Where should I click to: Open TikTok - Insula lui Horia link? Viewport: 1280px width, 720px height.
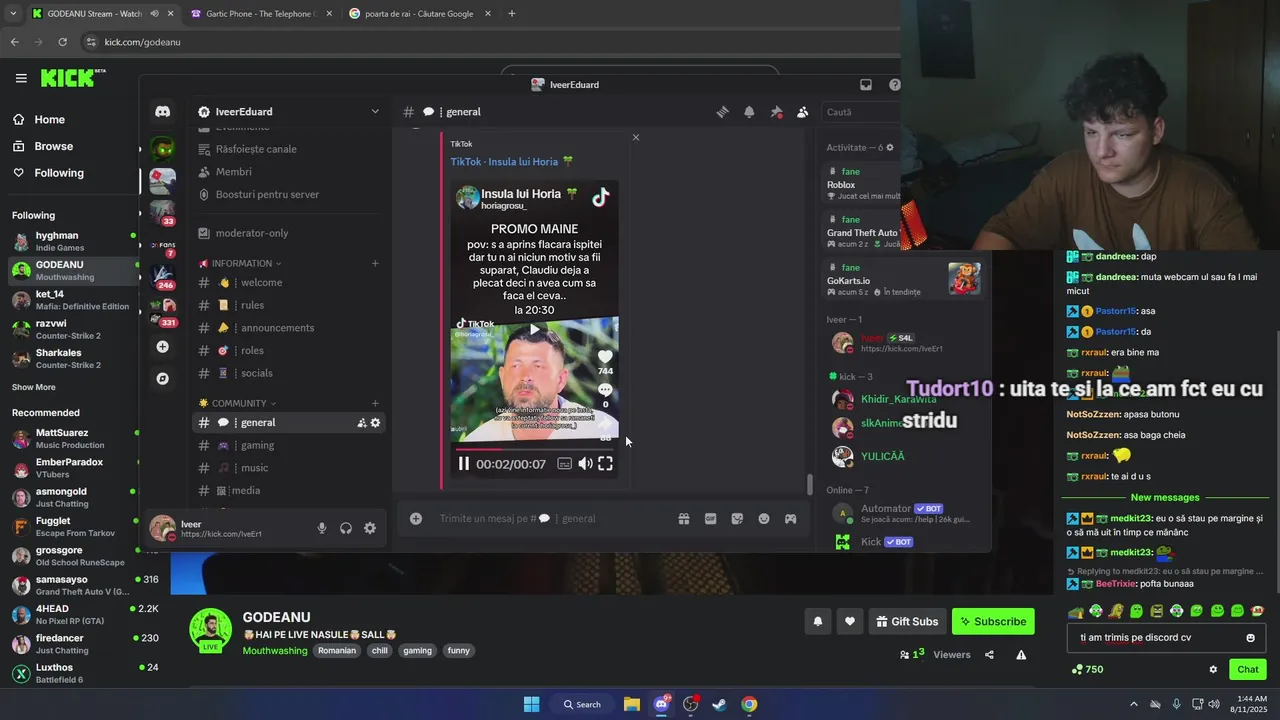(511, 161)
